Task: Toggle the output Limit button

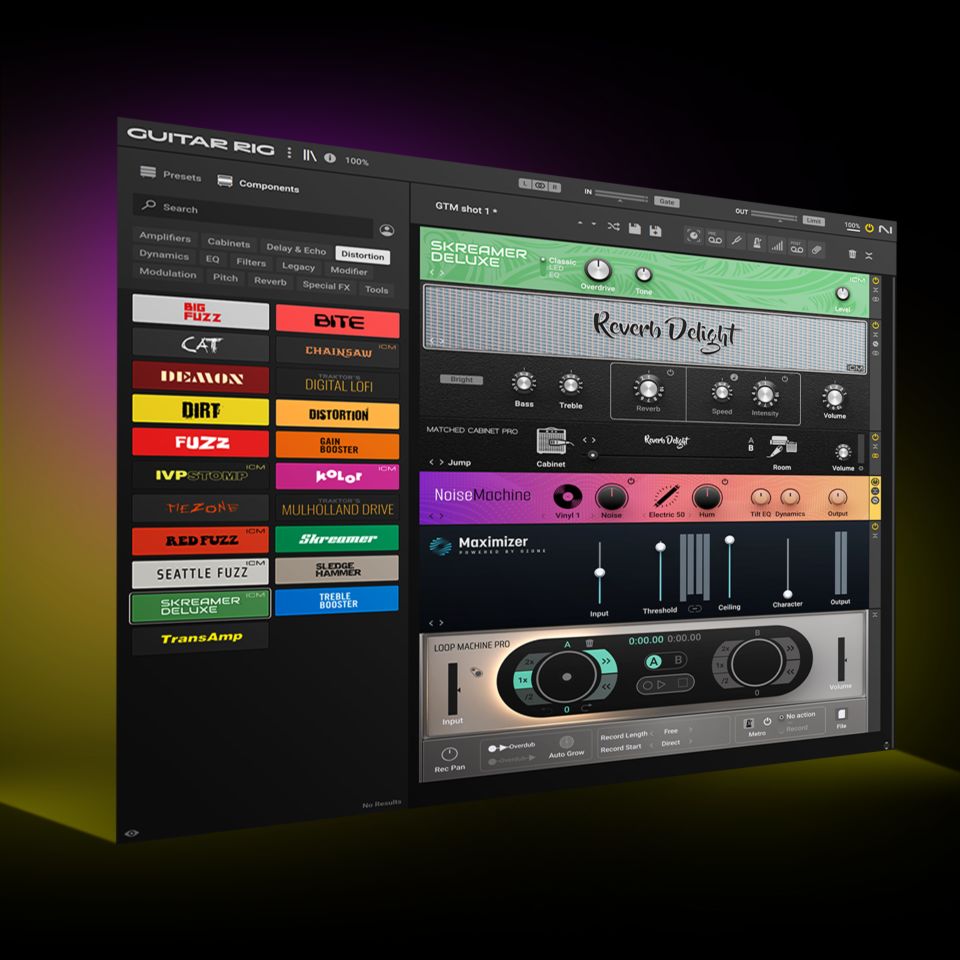Action: [x=813, y=220]
